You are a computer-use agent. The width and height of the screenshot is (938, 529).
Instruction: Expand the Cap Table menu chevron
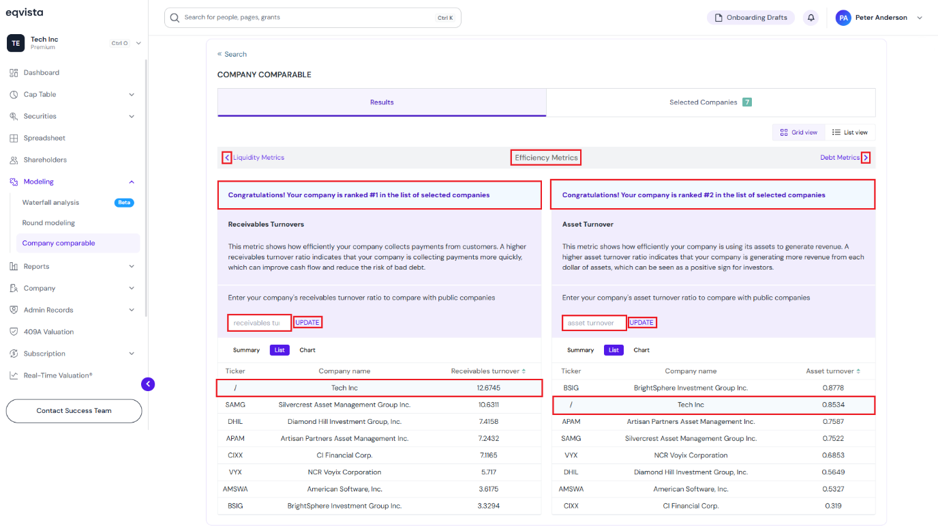[132, 95]
